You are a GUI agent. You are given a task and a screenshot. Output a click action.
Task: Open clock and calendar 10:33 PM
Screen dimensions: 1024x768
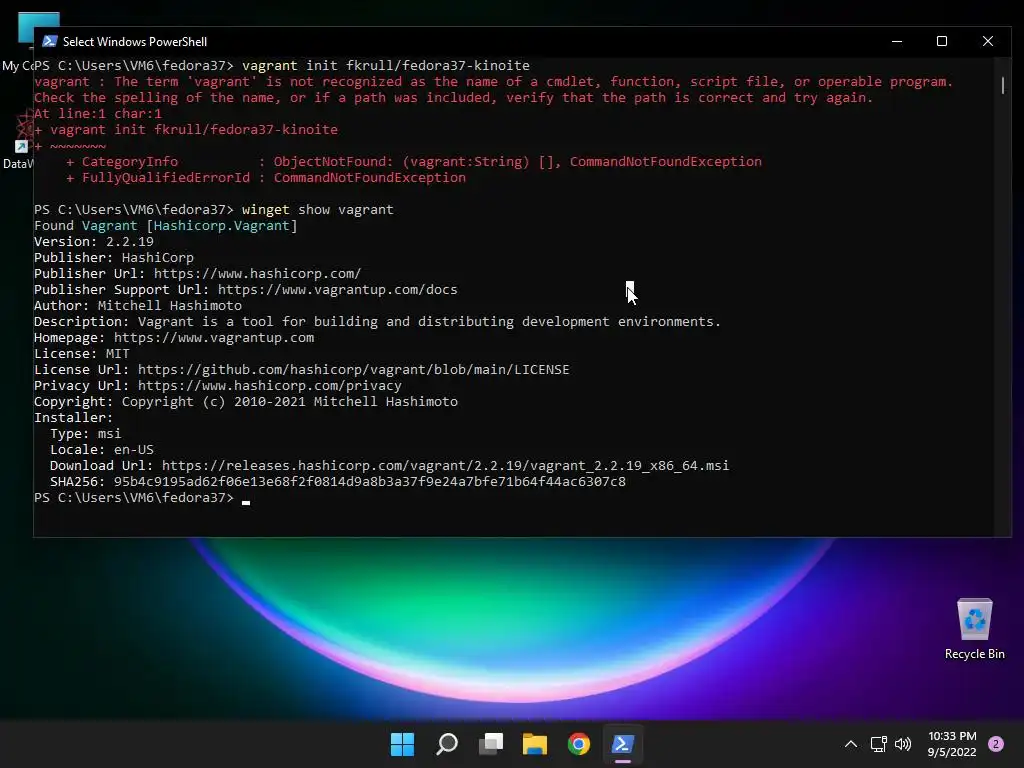click(x=952, y=744)
